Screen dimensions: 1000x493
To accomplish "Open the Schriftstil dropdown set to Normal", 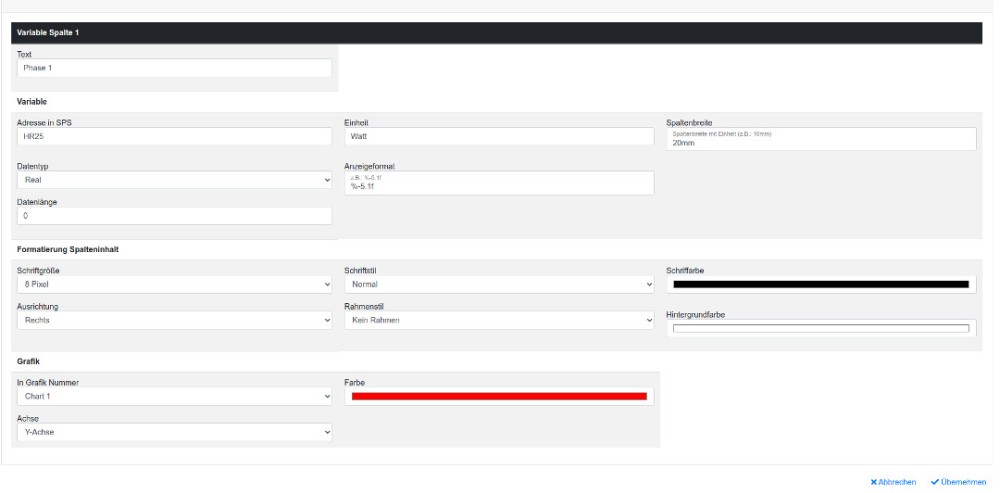I will [x=498, y=284].
